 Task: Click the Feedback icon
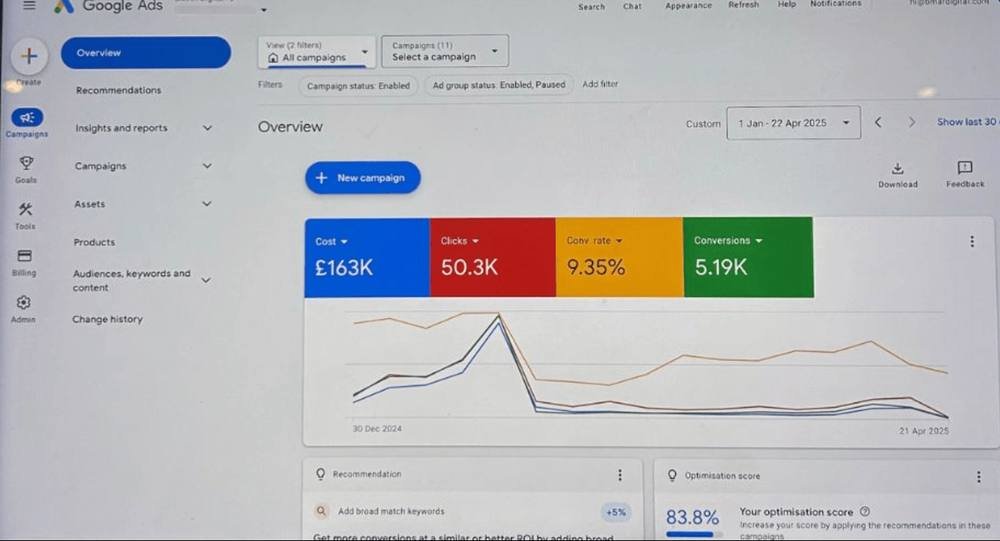(x=964, y=168)
